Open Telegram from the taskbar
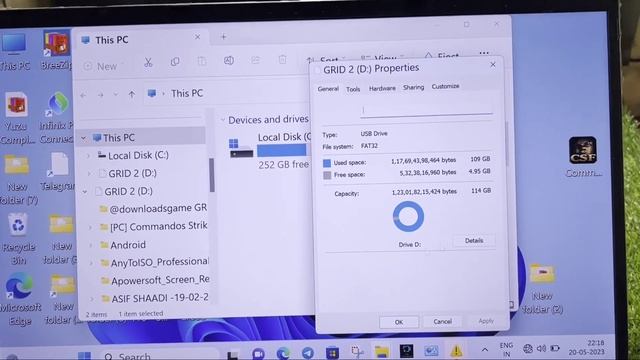640x360 pixels. point(308,352)
